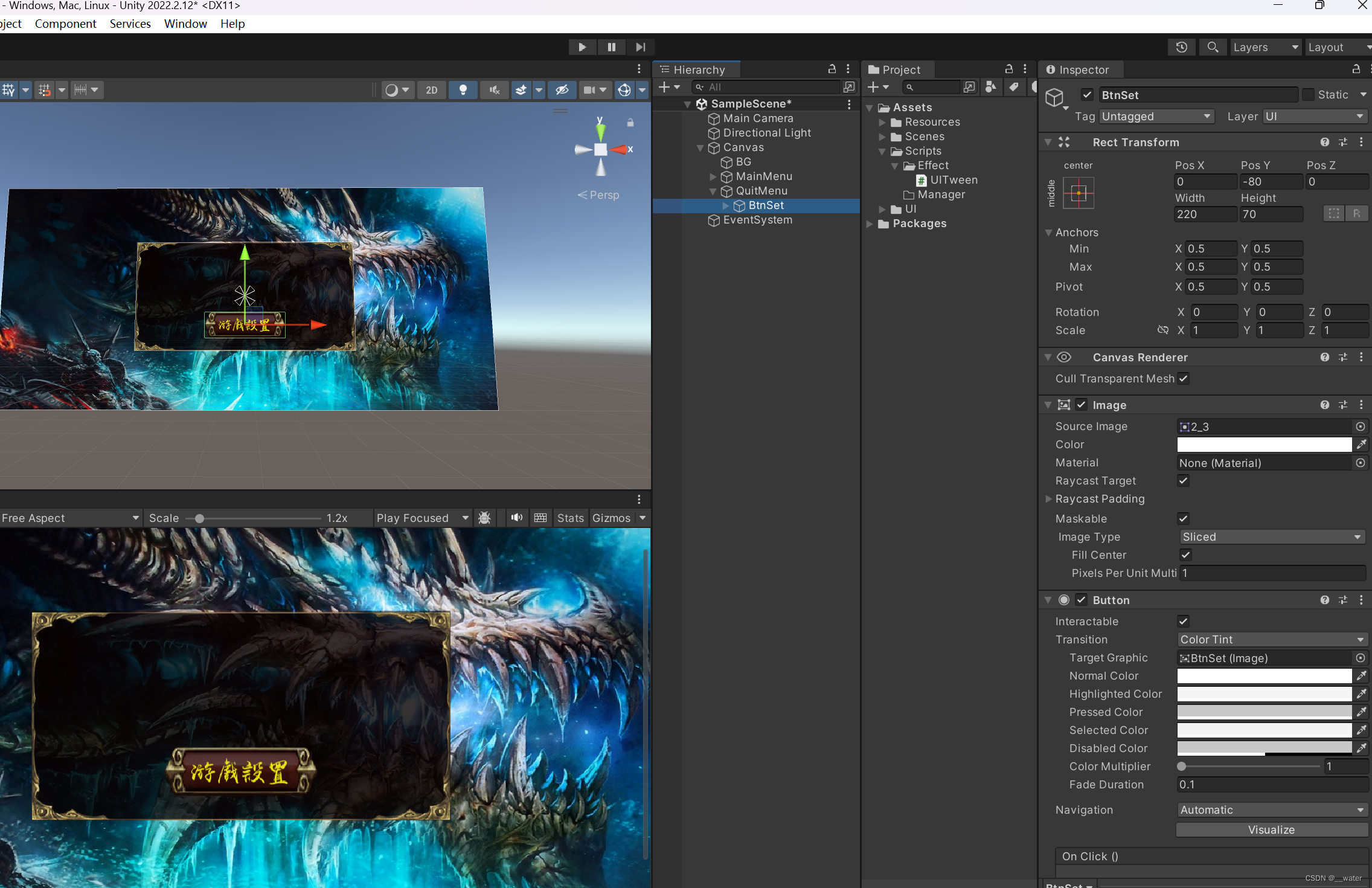The width and height of the screenshot is (1372, 888).
Task: Open Rect Transform help icon
Action: point(1324,142)
